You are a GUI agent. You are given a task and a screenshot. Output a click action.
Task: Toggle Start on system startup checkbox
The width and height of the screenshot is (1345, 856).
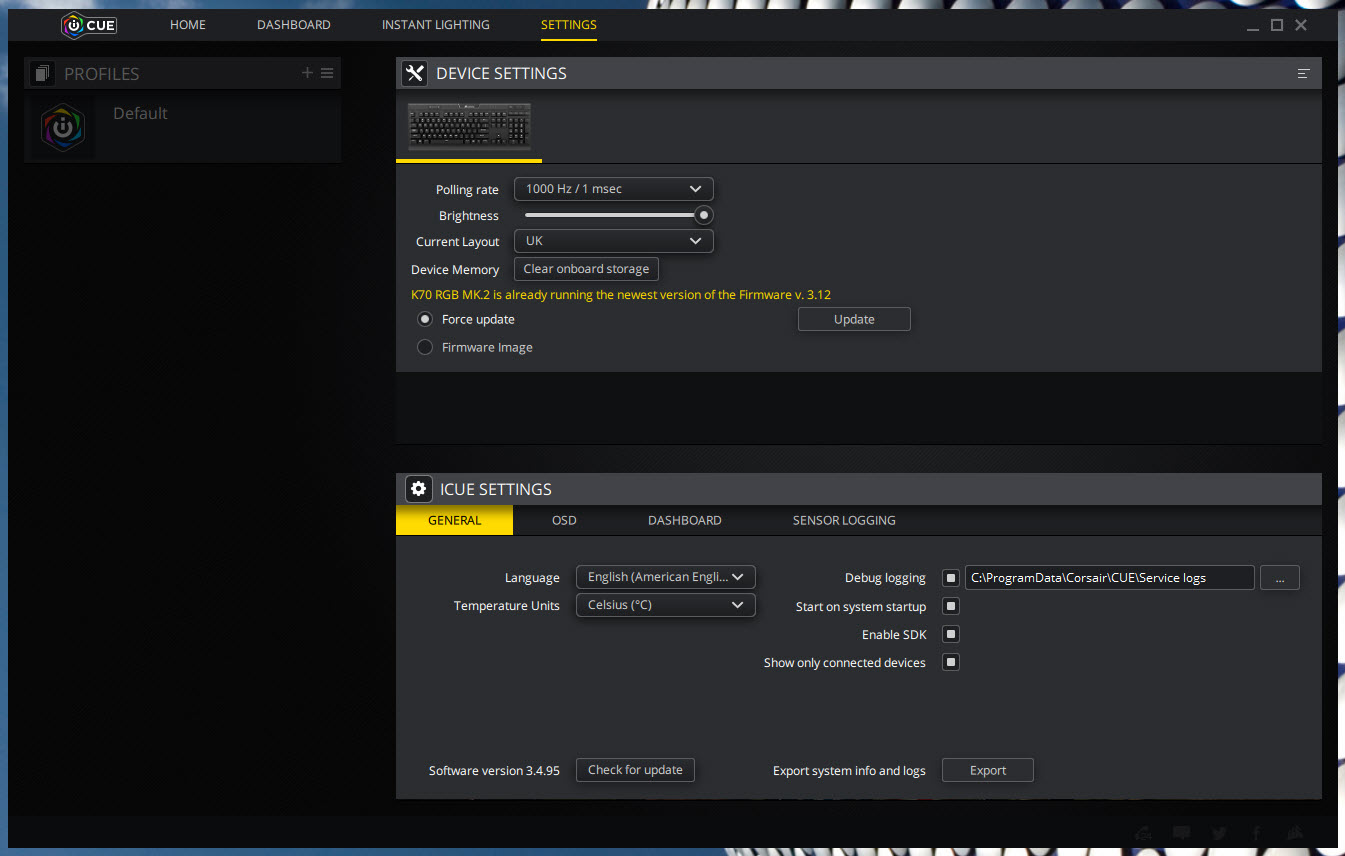click(951, 606)
